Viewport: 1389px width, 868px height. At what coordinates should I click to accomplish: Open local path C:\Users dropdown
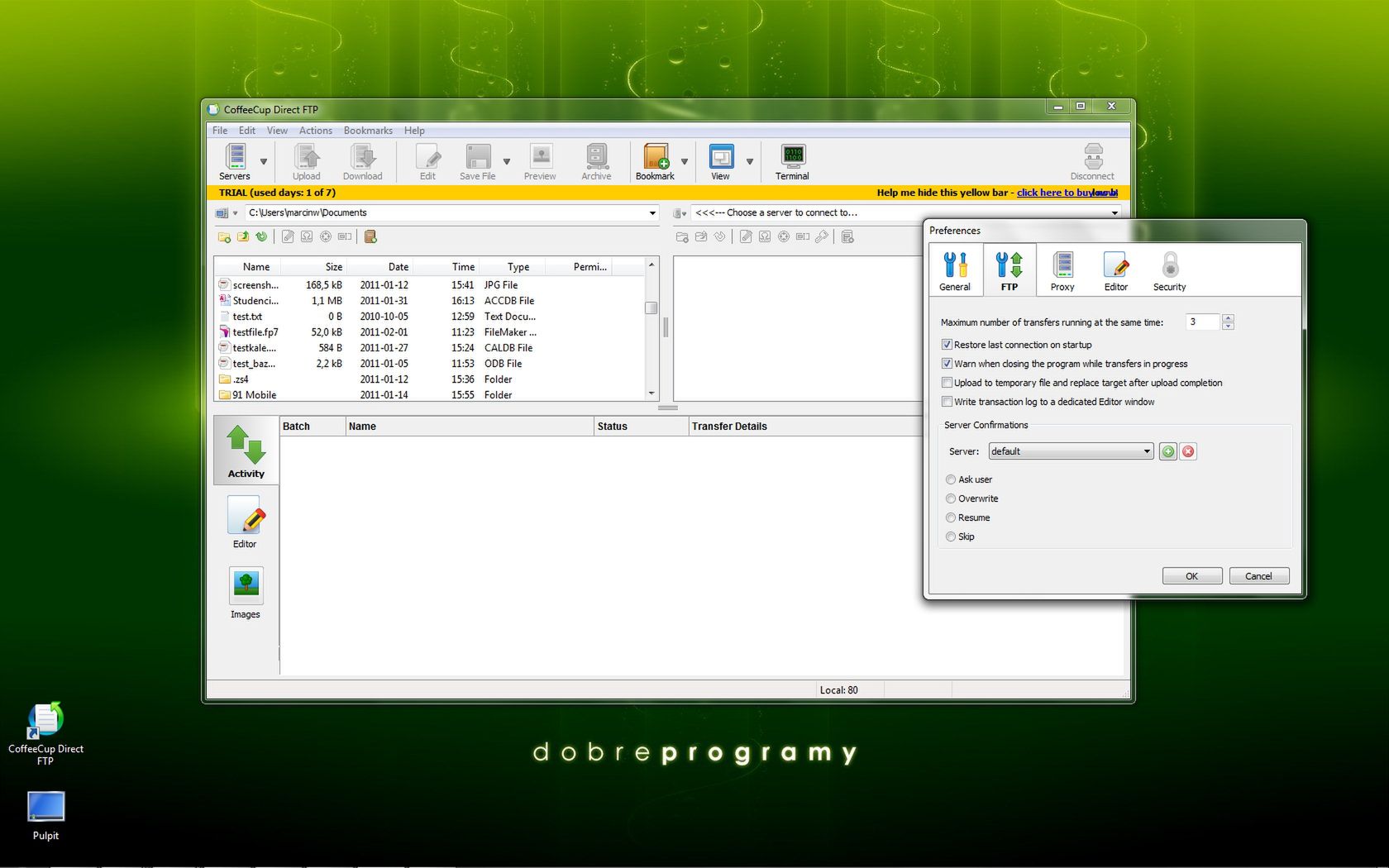point(652,213)
